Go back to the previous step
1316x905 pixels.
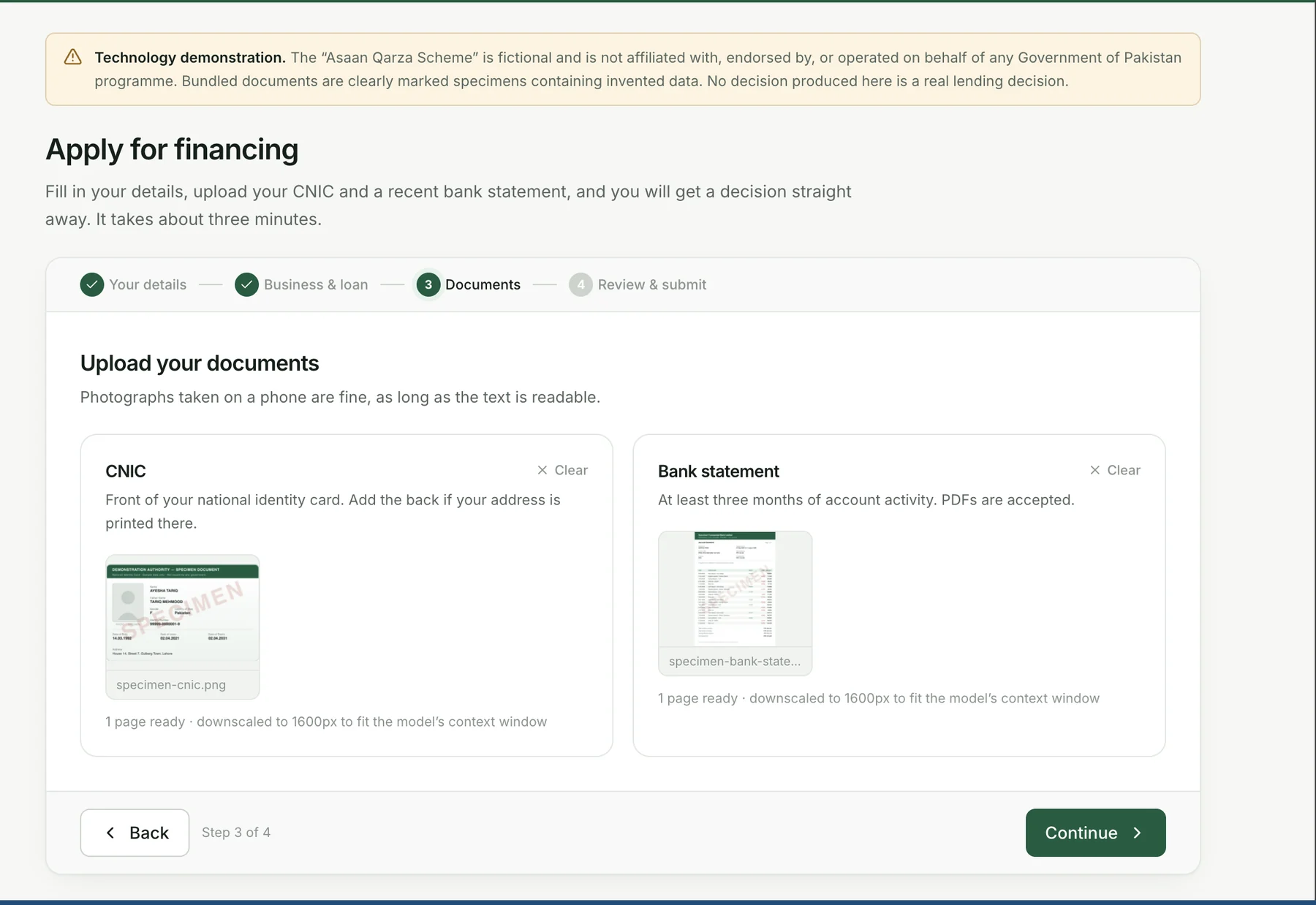pyautogui.click(x=135, y=833)
